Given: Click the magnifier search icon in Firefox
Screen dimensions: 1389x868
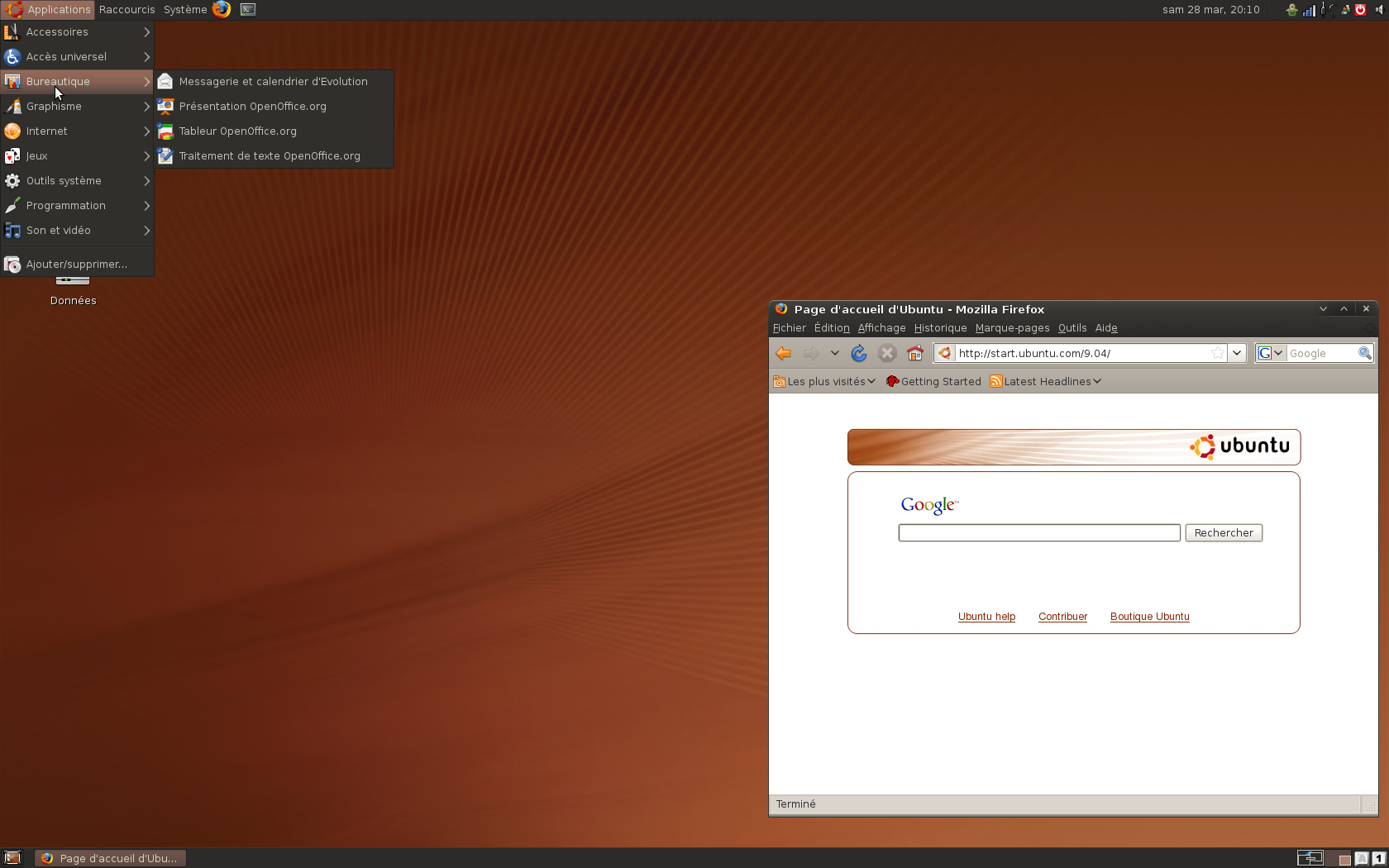Looking at the screenshot, I should [1365, 353].
